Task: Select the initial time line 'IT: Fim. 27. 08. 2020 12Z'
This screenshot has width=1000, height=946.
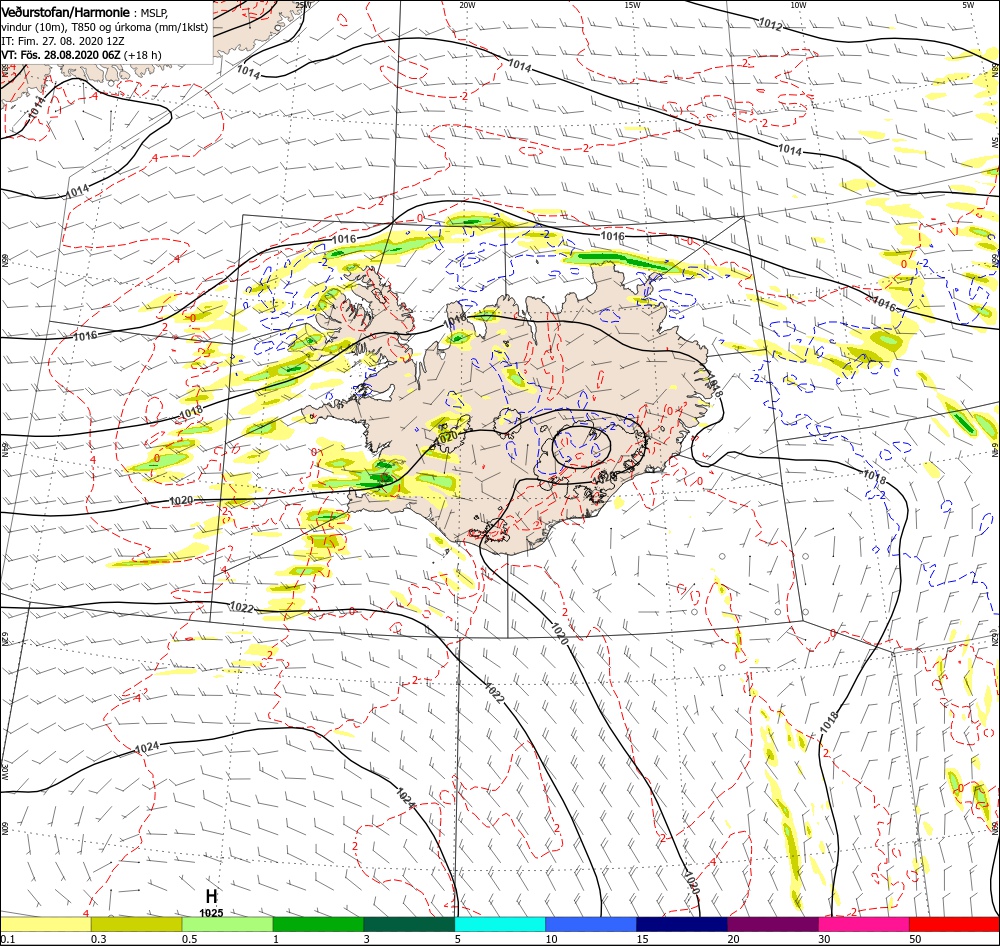Action: pyautogui.click(x=62, y=41)
